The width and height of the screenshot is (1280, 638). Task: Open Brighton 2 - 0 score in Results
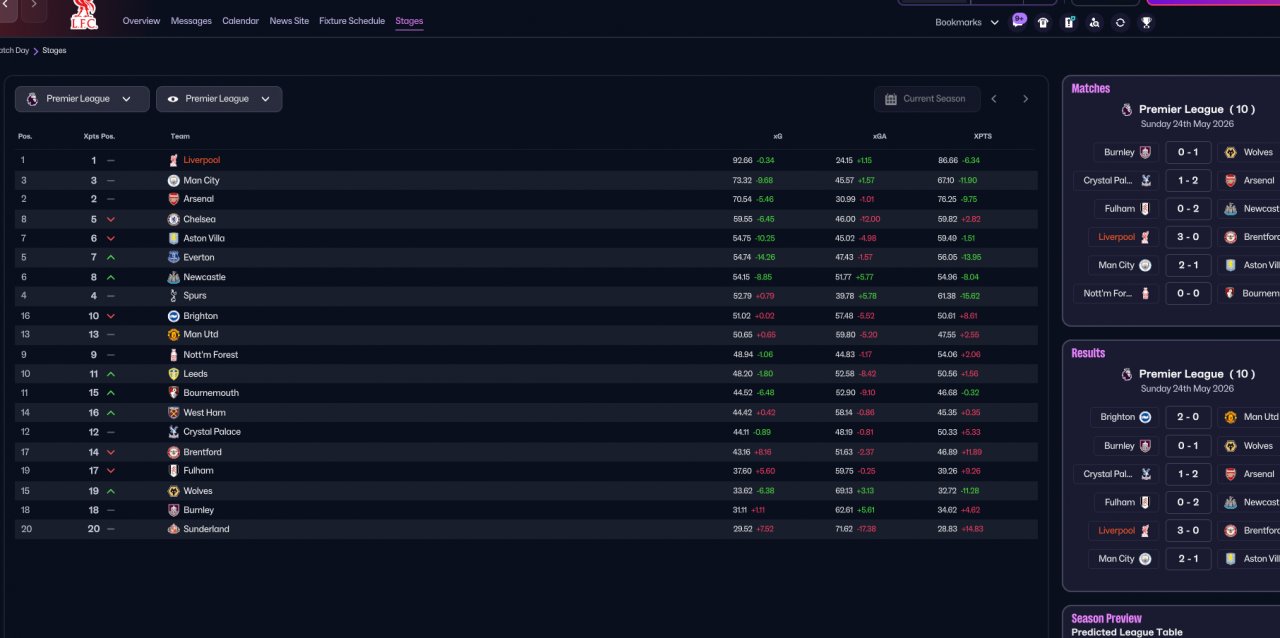click(x=1188, y=417)
